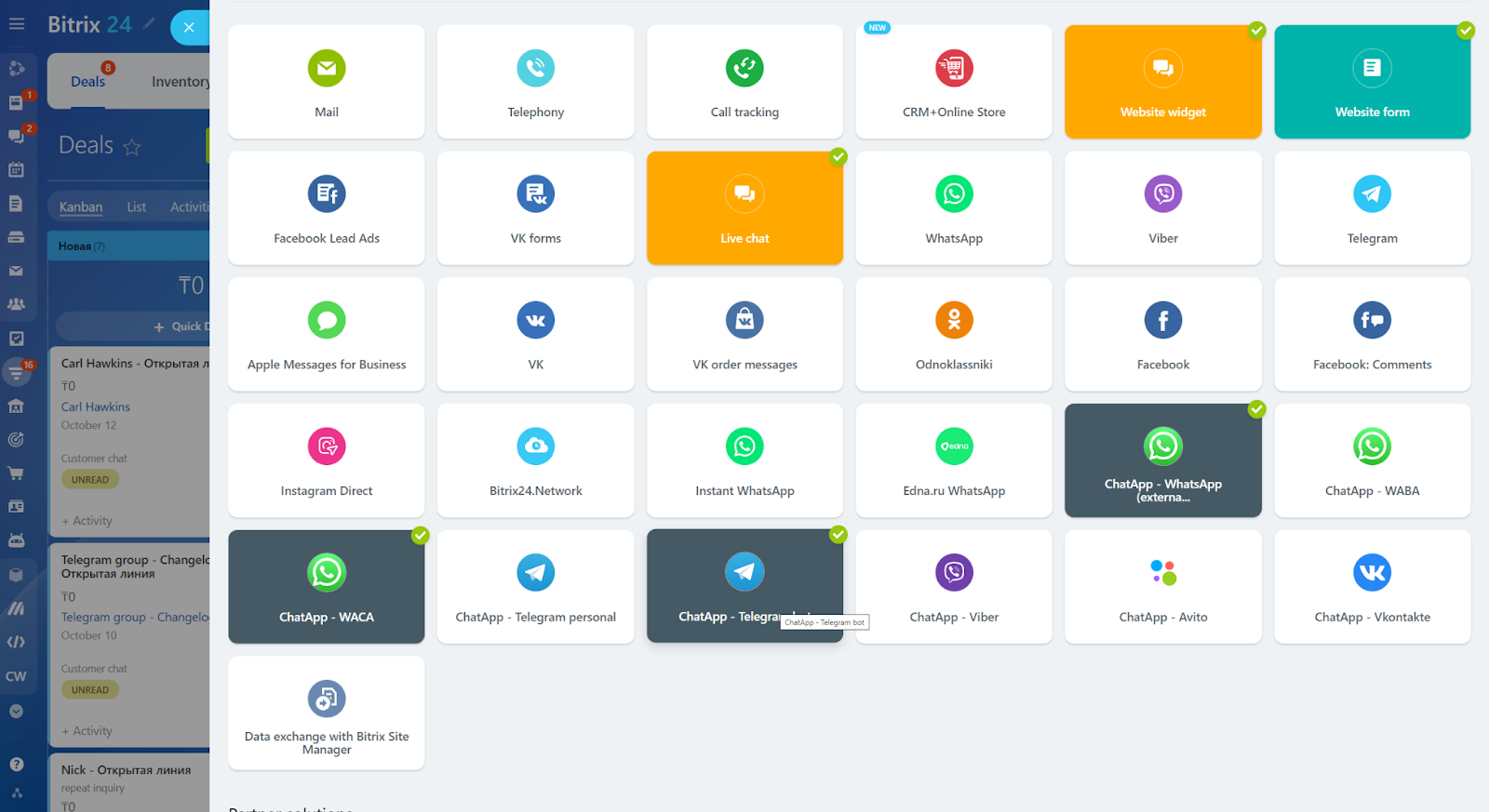This screenshot has width=1489, height=812.
Task: Open sidebar item with 16 badge
Action: pos(16,372)
